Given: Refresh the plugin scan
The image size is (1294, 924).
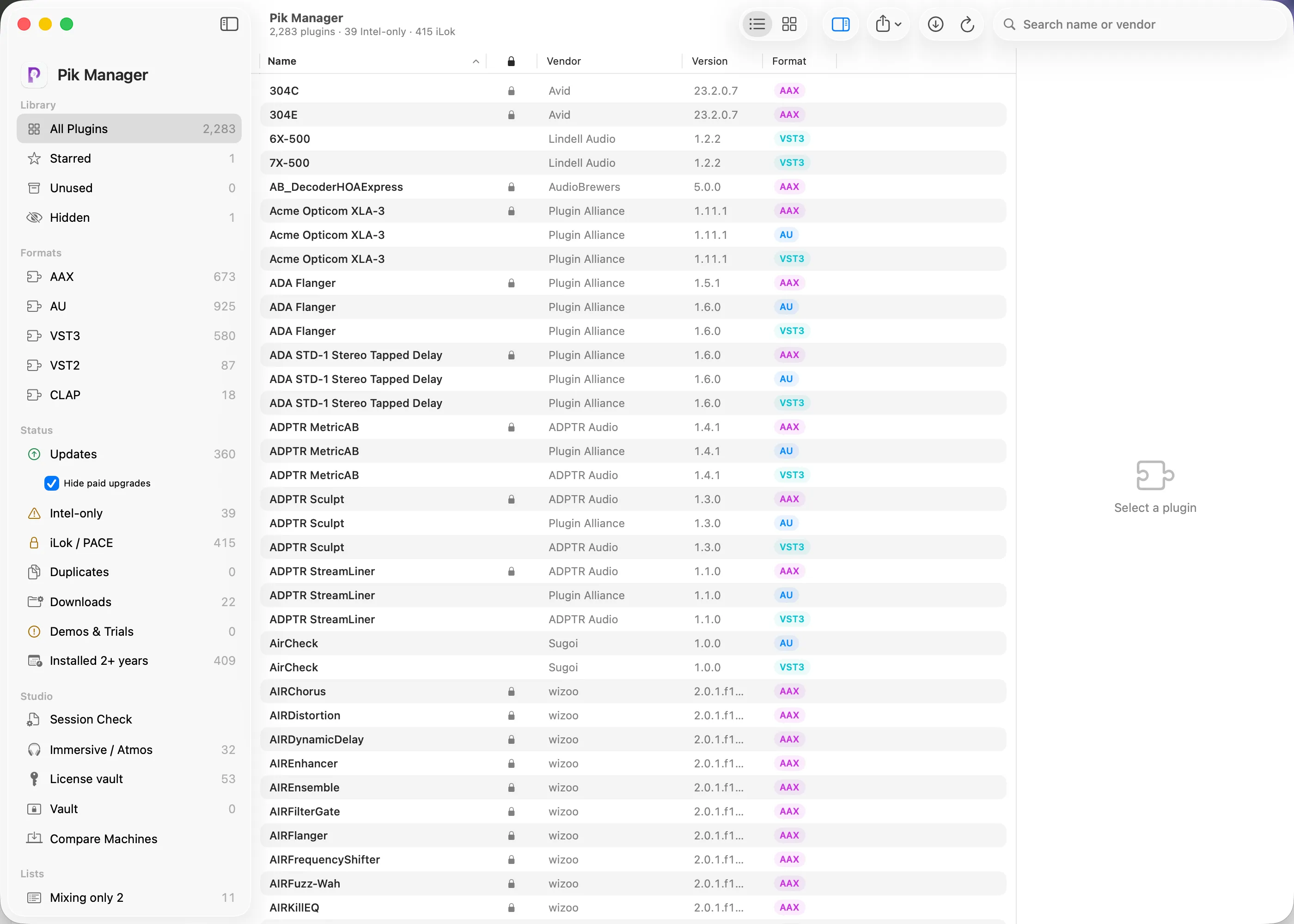Looking at the screenshot, I should [967, 24].
